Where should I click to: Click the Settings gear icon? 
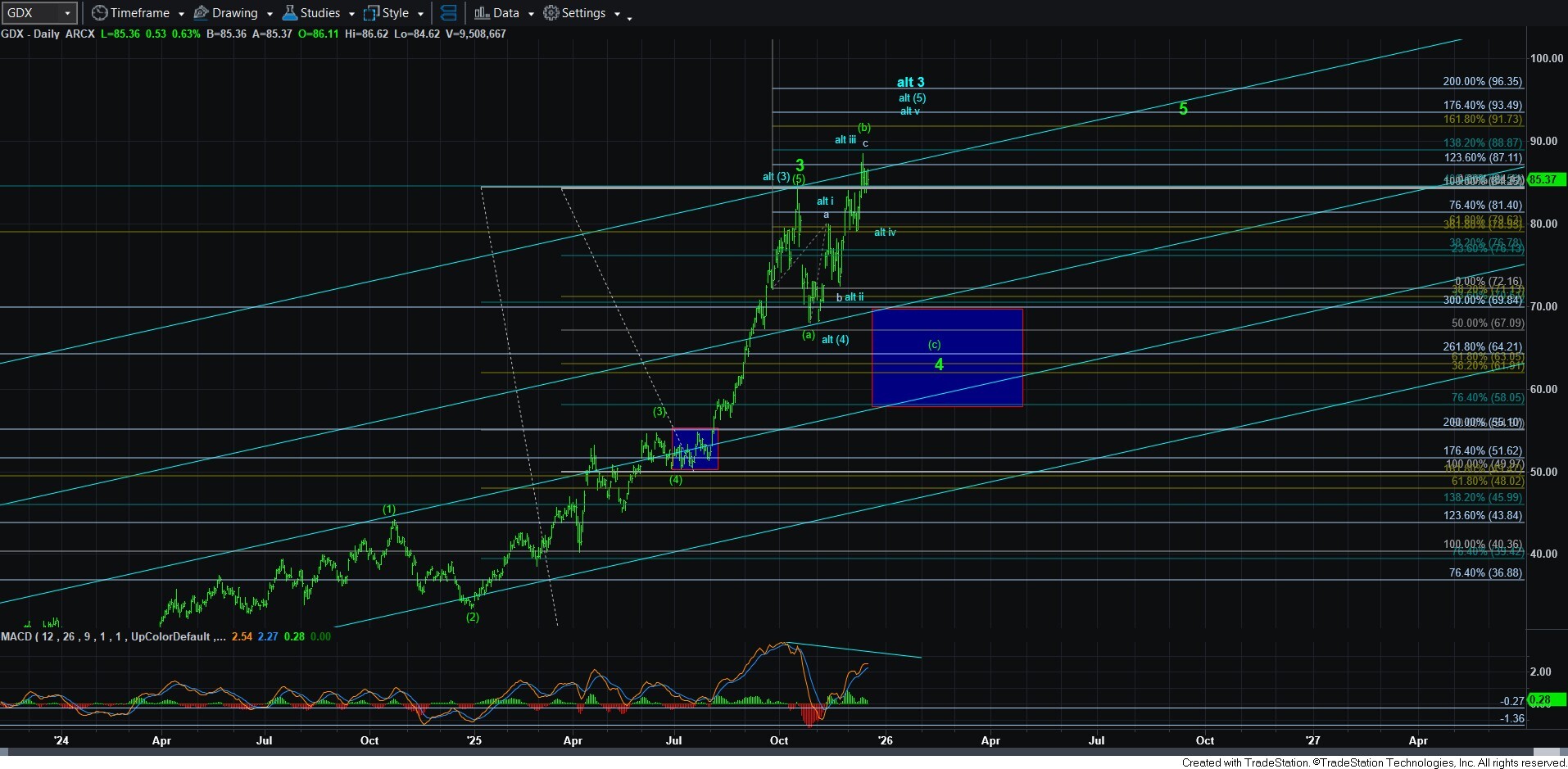[x=551, y=13]
